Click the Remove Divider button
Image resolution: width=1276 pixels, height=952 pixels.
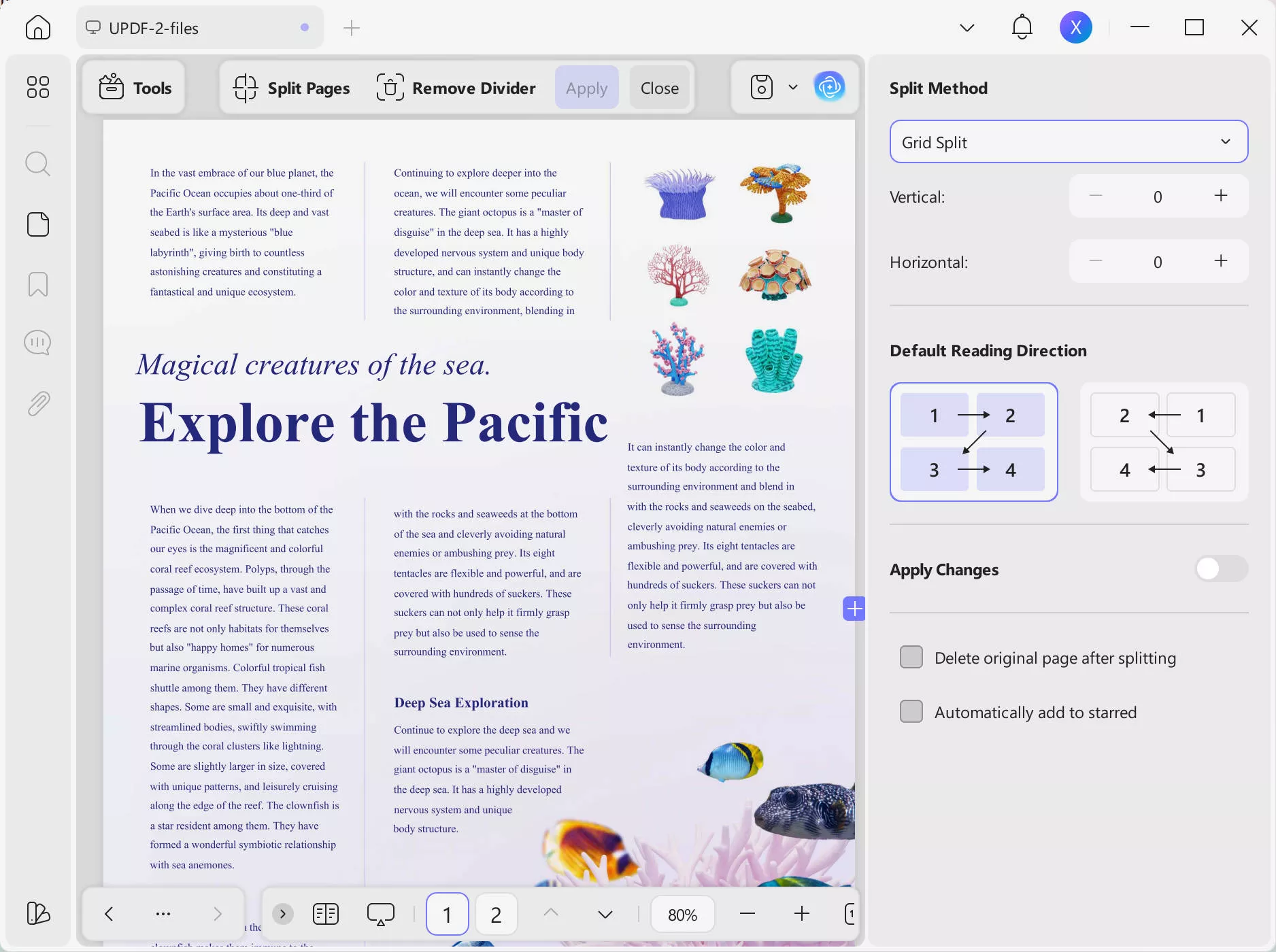(456, 88)
